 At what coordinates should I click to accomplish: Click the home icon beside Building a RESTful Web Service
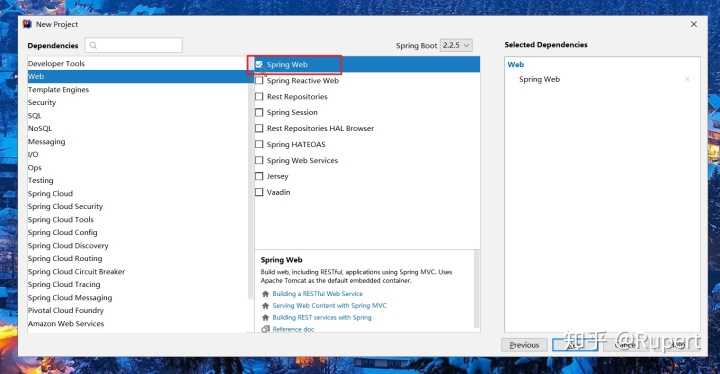pos(265,294)
